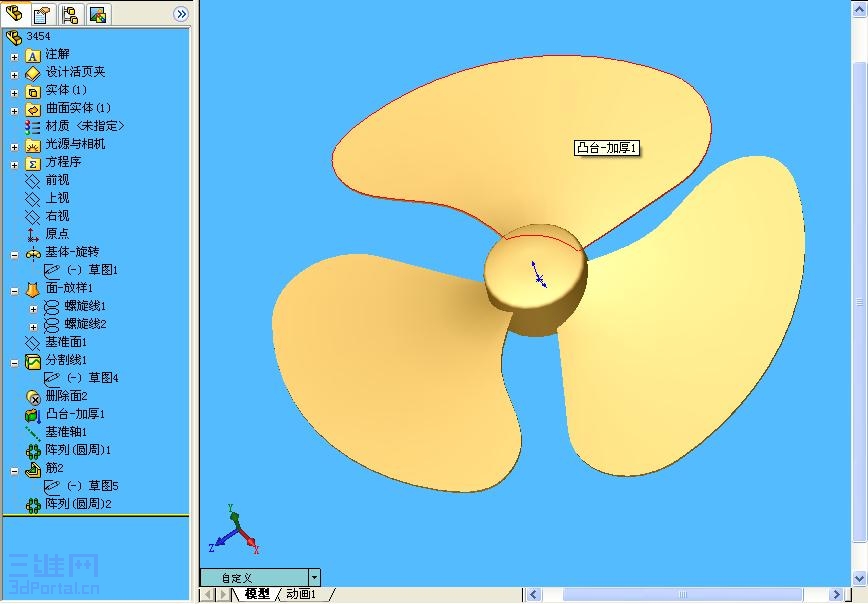Click the 阵列(圆周)1 pattern icon
Screen dimensions: 868x604
[x=33, y=451]
